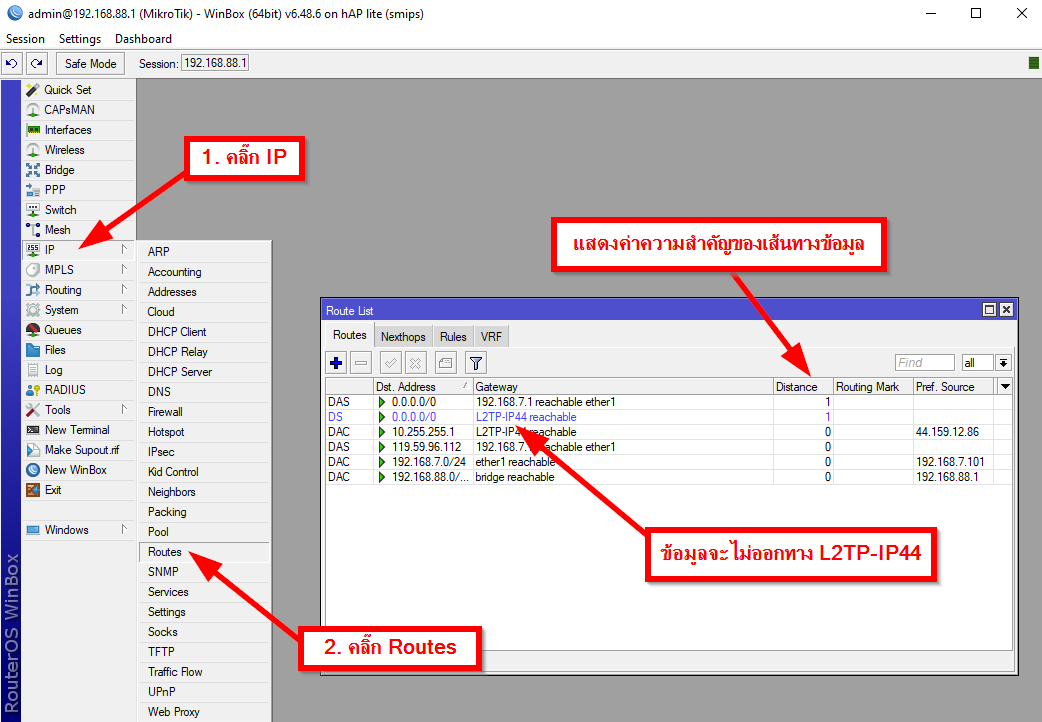Image resolution: width=1042 pixels, height=722 pixels.
Task: Switch to the Rules tab
Action: coord(453,336)
